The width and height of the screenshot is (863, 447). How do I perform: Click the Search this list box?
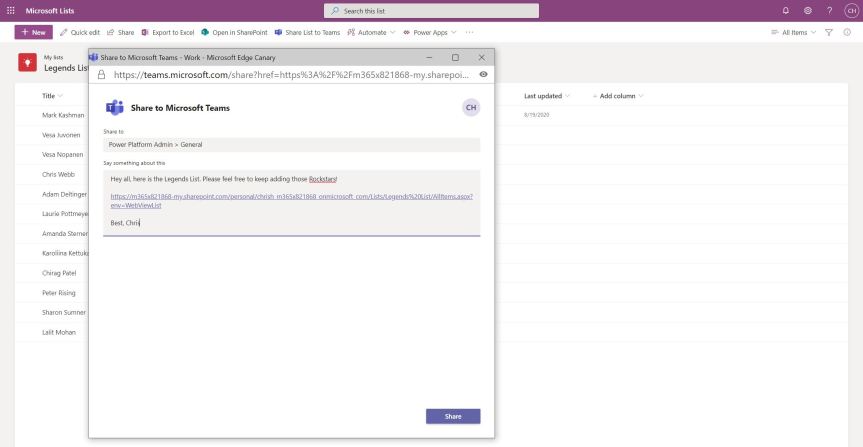[x=432, y=10]
